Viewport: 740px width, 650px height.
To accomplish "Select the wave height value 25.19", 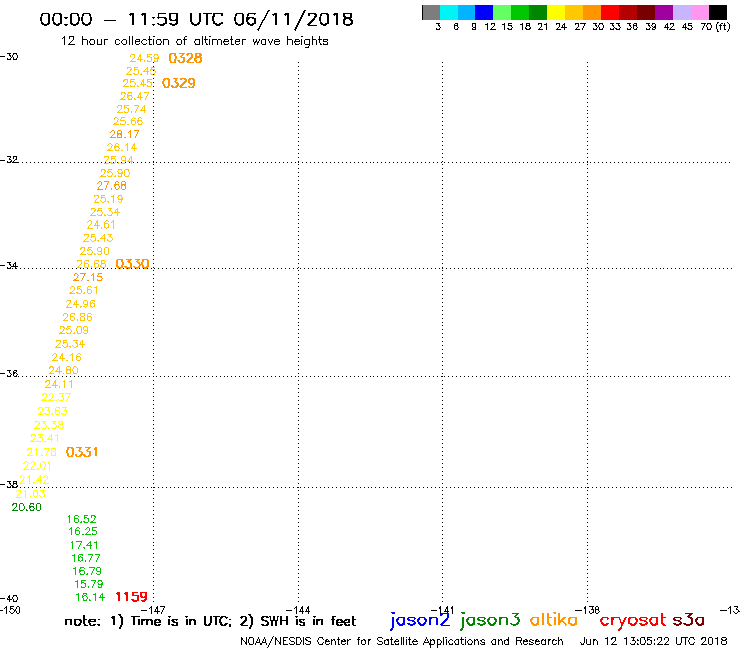I will [x=108, y=199].
